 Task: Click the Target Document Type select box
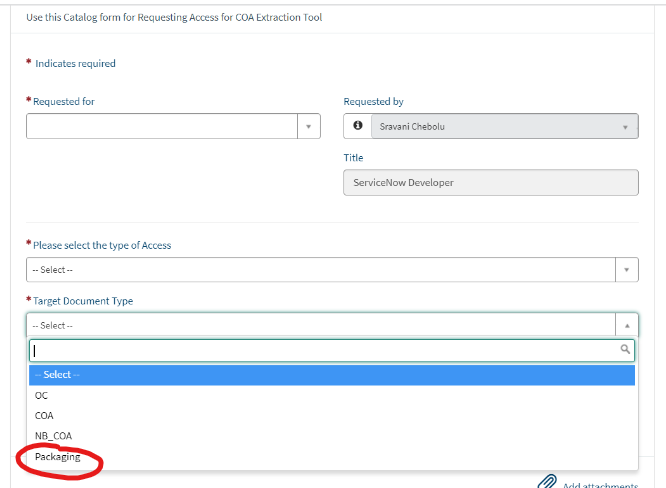pos(320,325)
